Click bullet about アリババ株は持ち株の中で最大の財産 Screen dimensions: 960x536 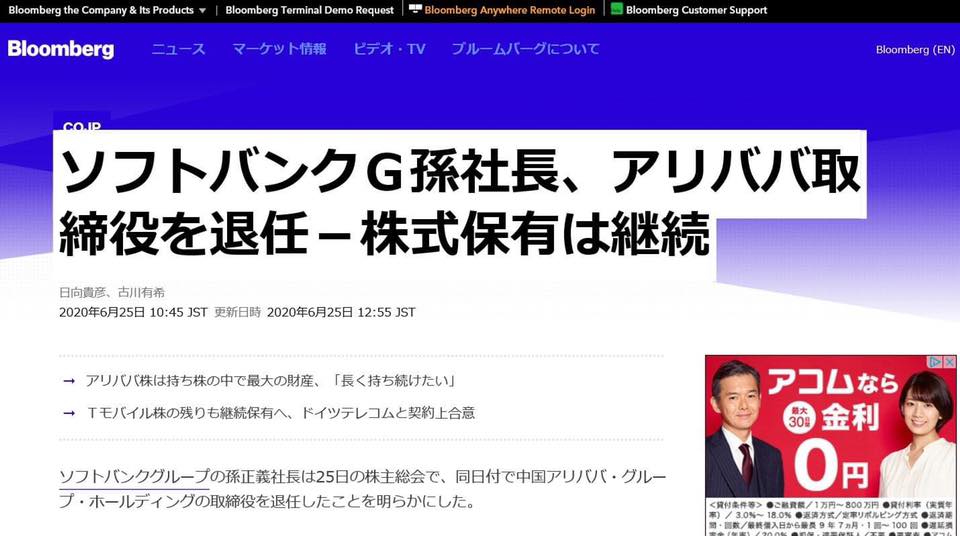click(x=270, y=381)
